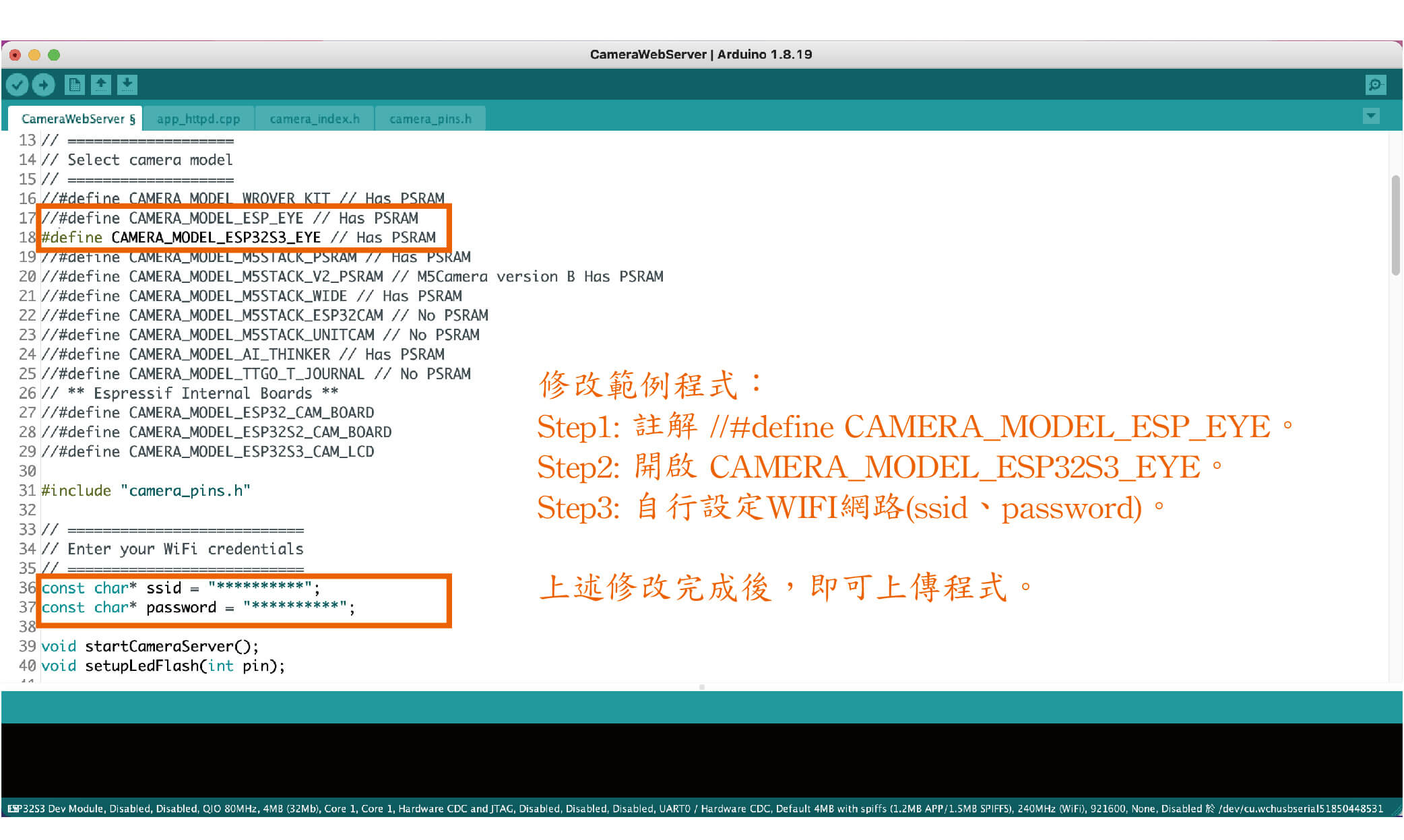Click the CAMERA_MODEL_WROVER_KIT define line

click(243, 198)
